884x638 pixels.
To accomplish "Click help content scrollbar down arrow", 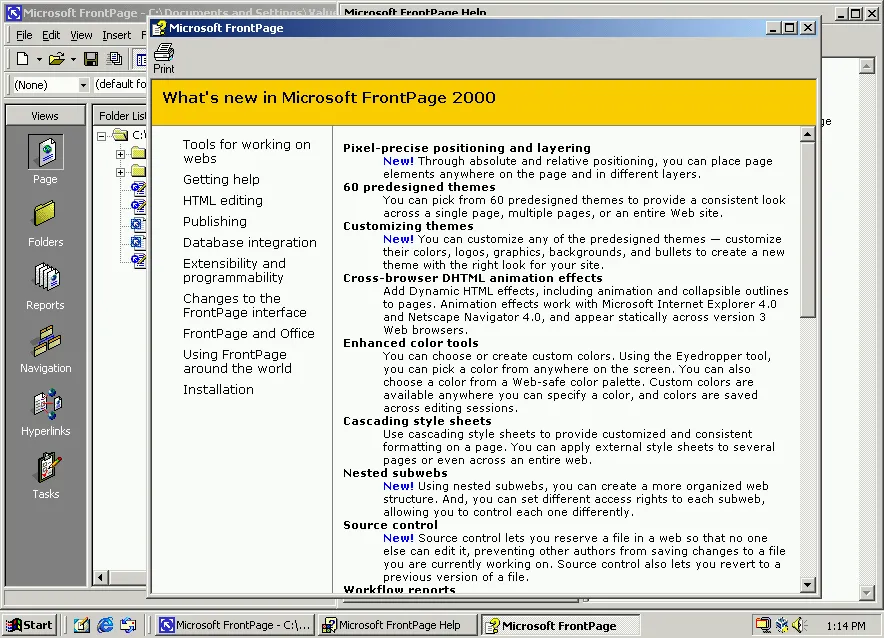I will click(x=808, y=586).
